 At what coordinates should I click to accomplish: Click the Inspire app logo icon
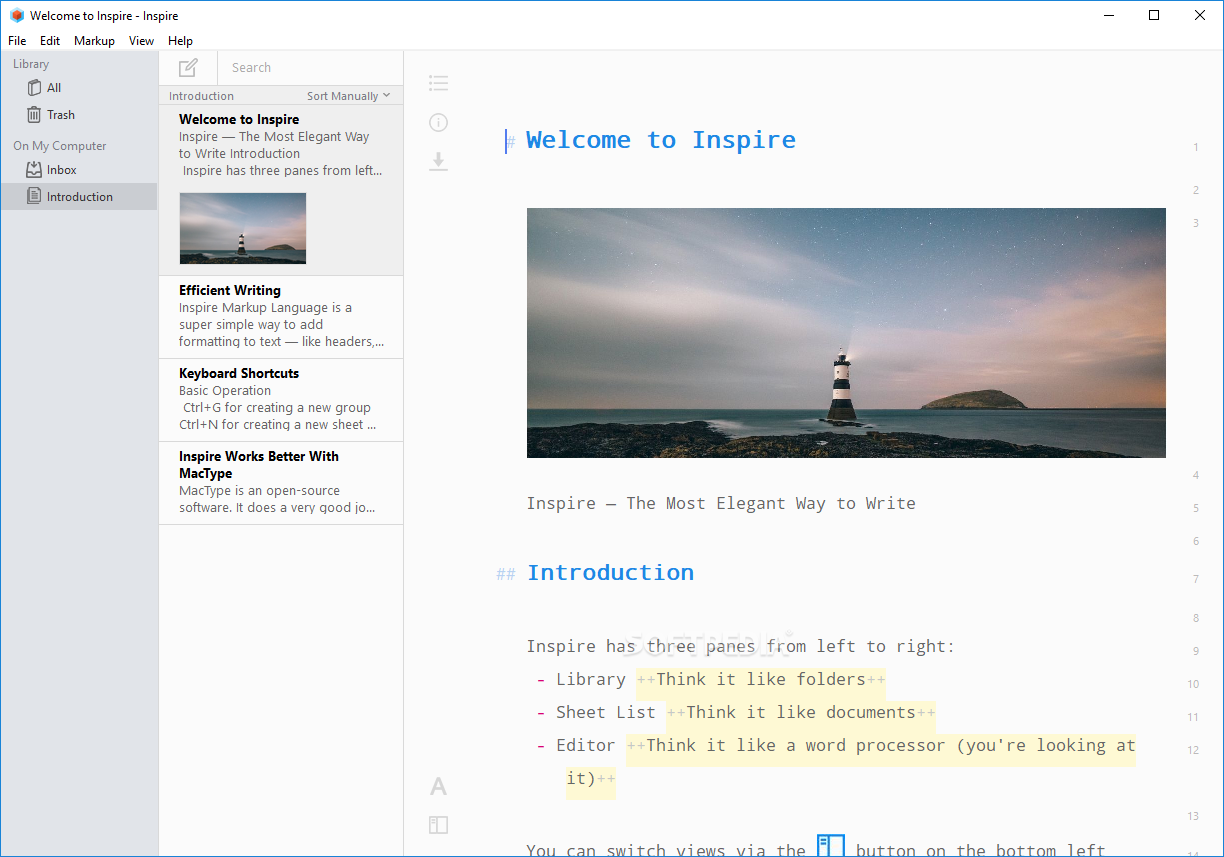(16, 15)
